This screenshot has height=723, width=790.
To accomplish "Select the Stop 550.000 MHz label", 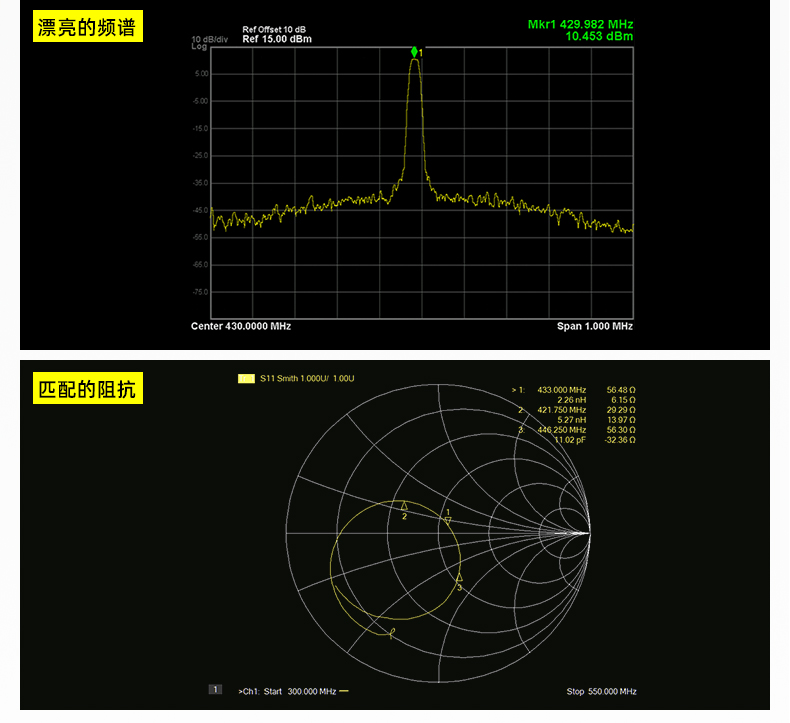I will click(x=602, y=691).
